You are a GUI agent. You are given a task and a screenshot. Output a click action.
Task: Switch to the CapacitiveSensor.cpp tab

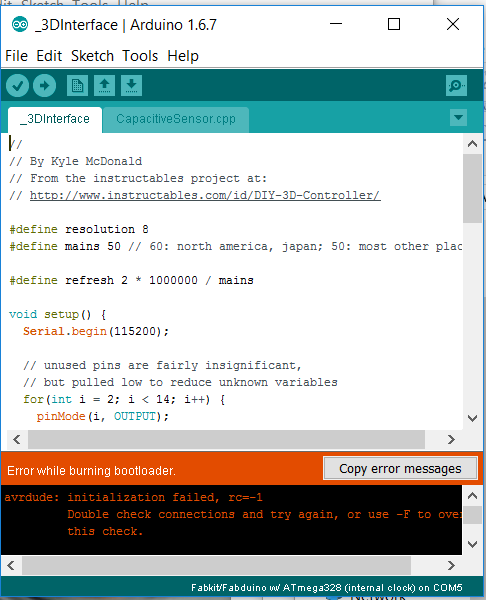(176, 119)
